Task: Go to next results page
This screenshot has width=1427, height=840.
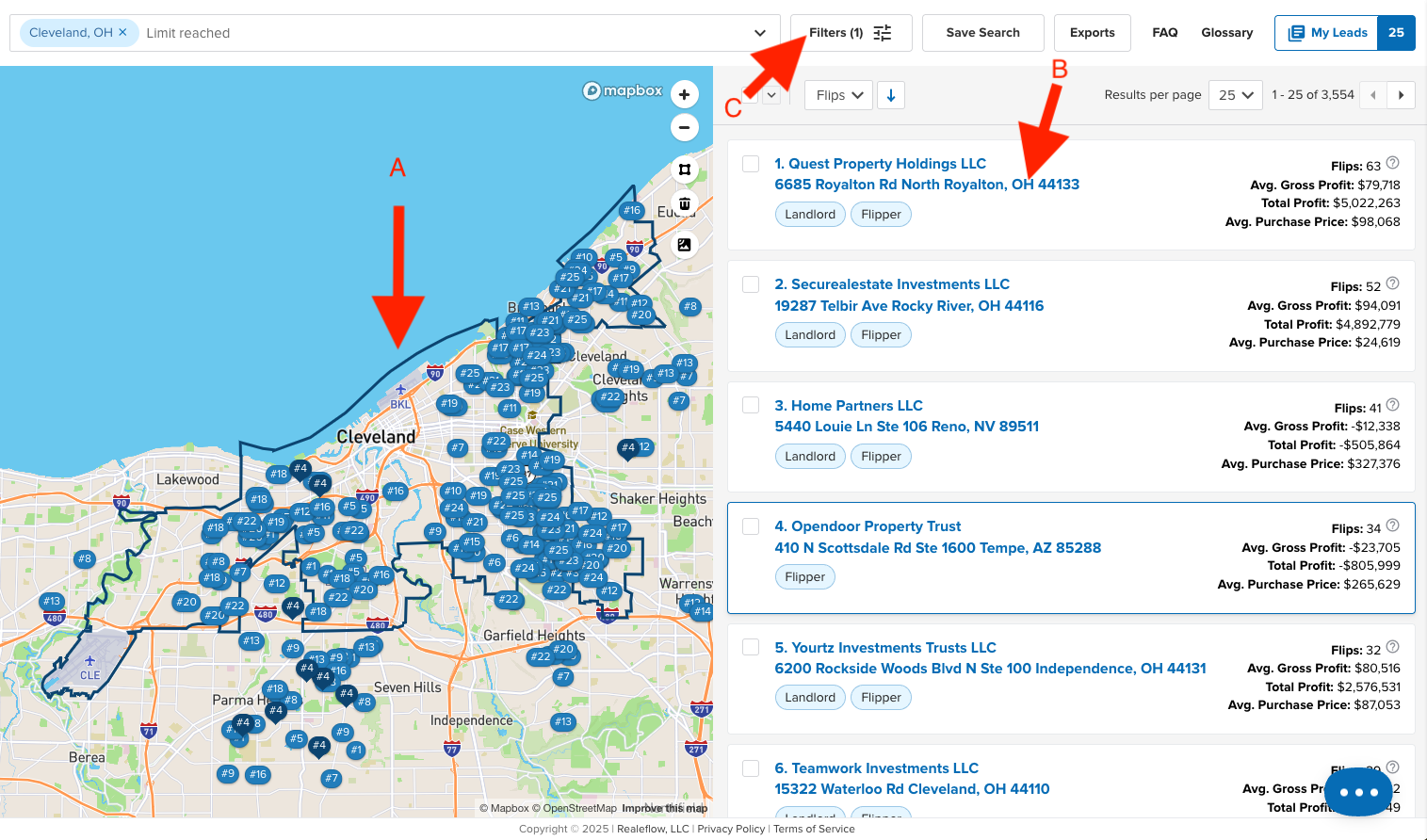Action: tap(1402, 95)
